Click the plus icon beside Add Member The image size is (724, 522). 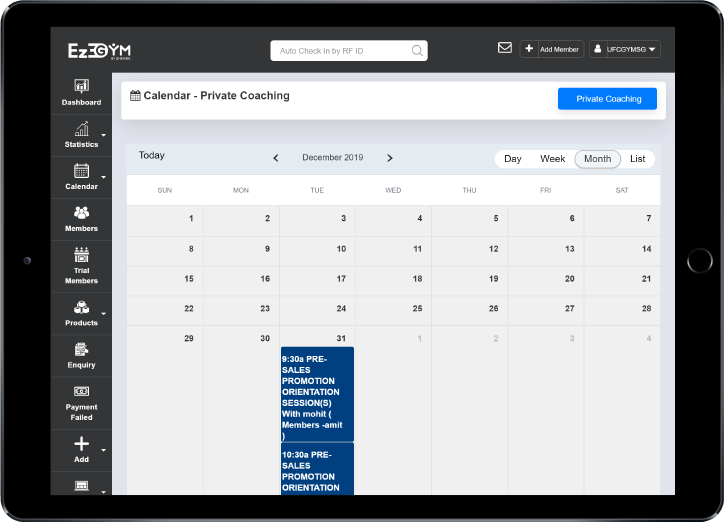coord(529,48)
